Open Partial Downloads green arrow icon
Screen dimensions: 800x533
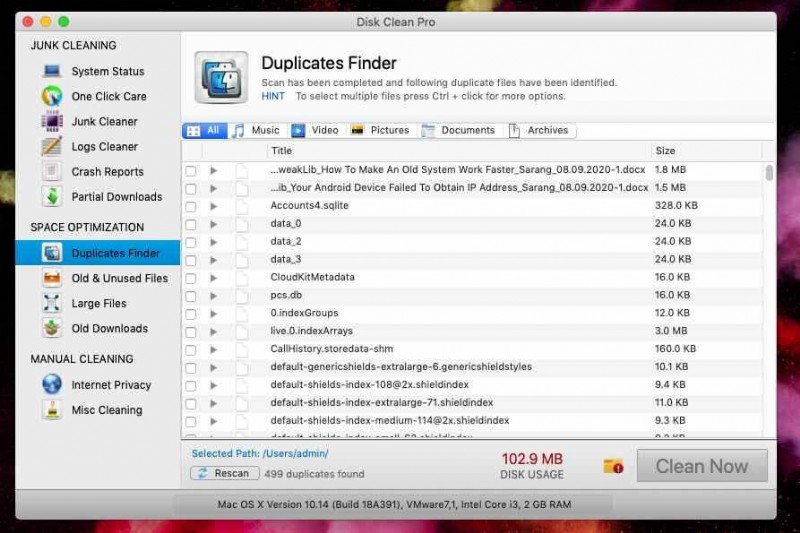pos(52,196)
